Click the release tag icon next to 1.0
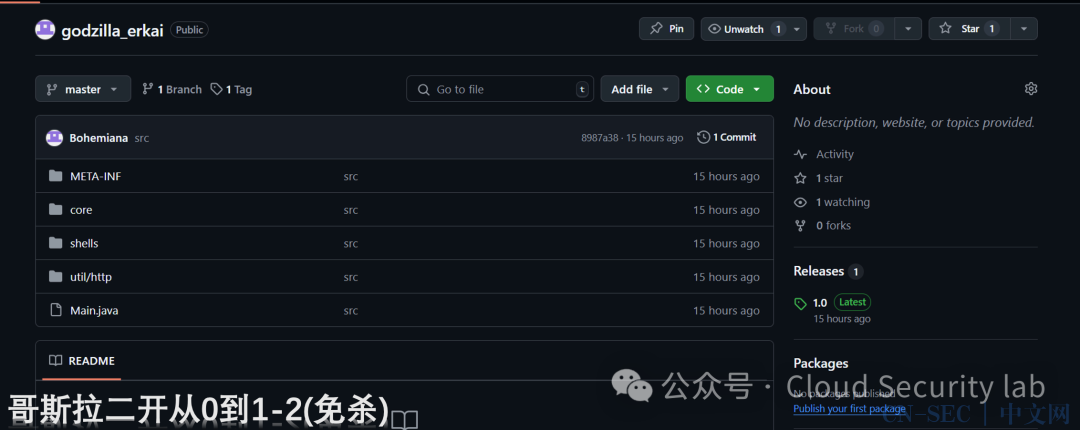The width and height of the screenshot is (1080, 430). click(x=800, y=303)
